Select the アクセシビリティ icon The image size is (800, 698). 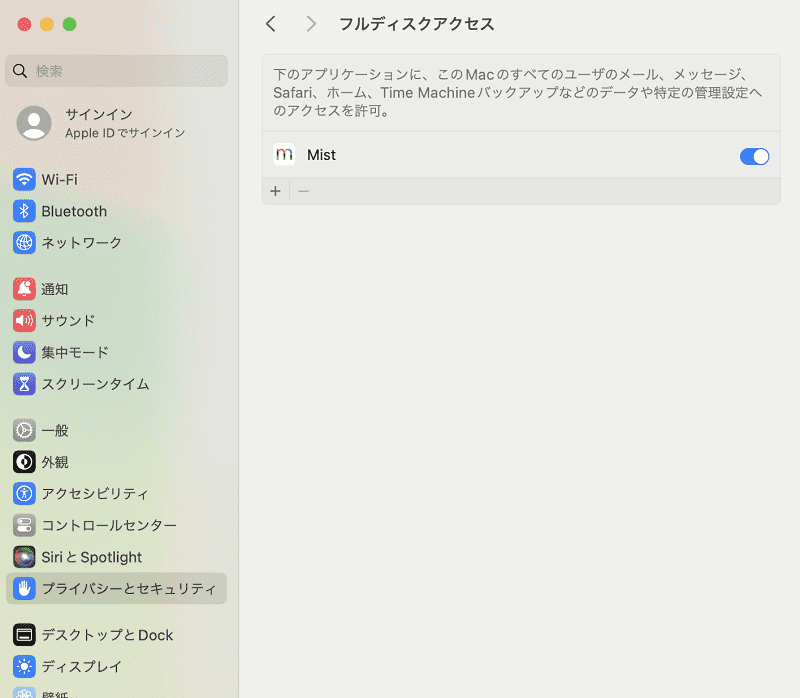24,493
